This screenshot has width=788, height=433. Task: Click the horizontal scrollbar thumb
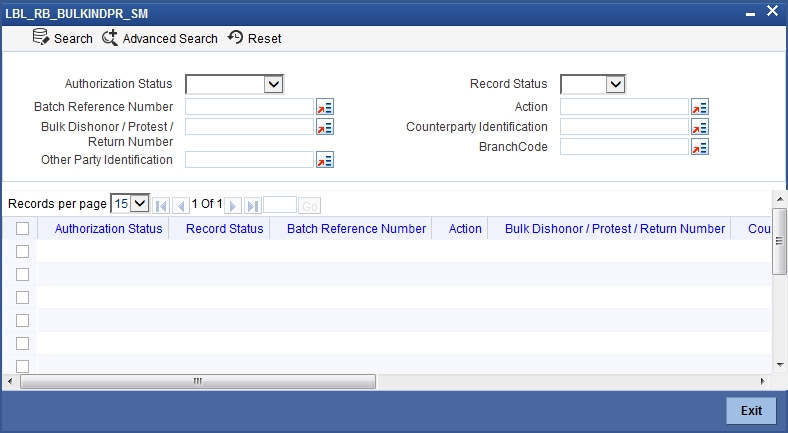(198, 381)
